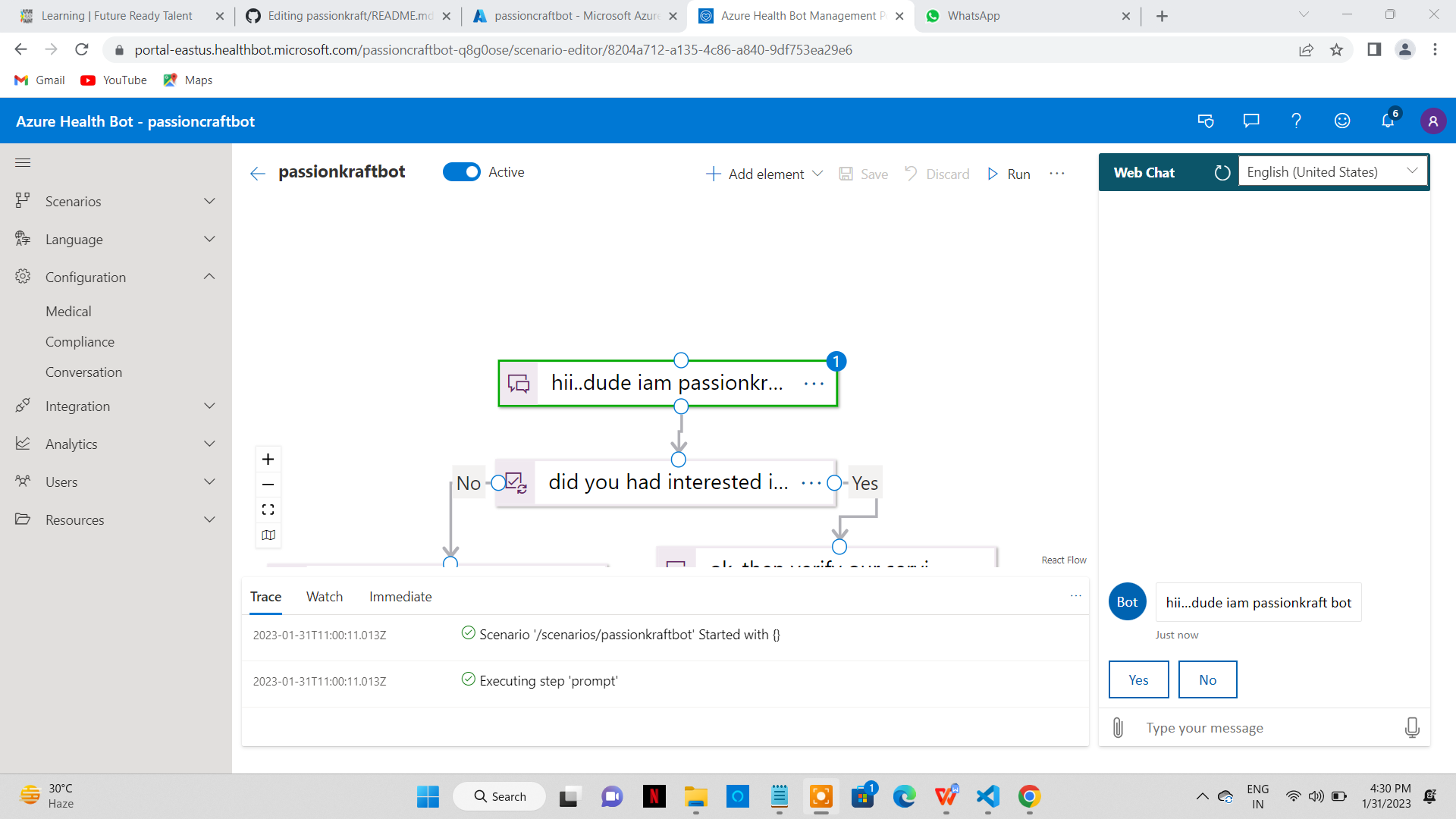
Task: Click the help question mark icon
Action: click(1296, 121)
